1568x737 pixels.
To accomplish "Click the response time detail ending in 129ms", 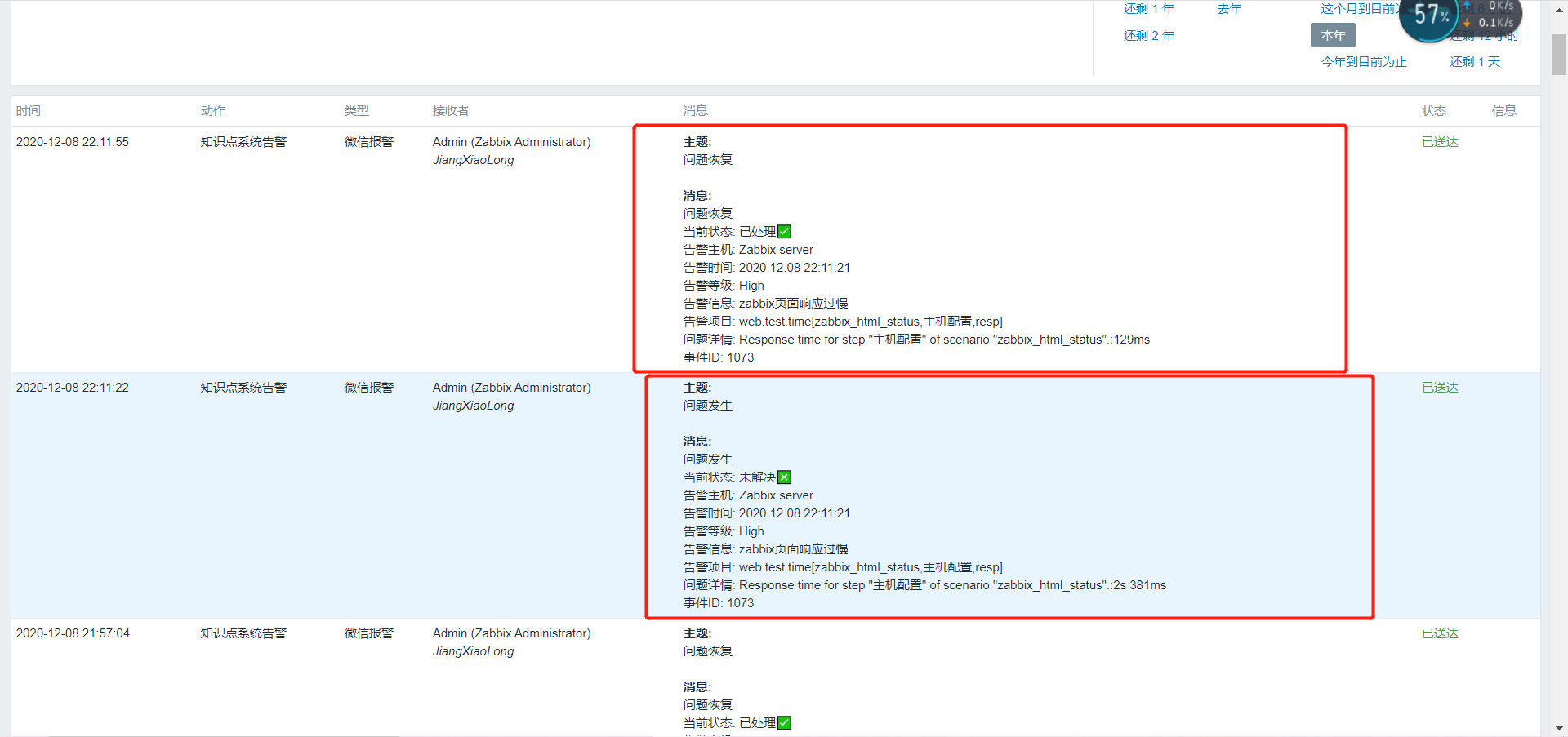I will 916,340.
